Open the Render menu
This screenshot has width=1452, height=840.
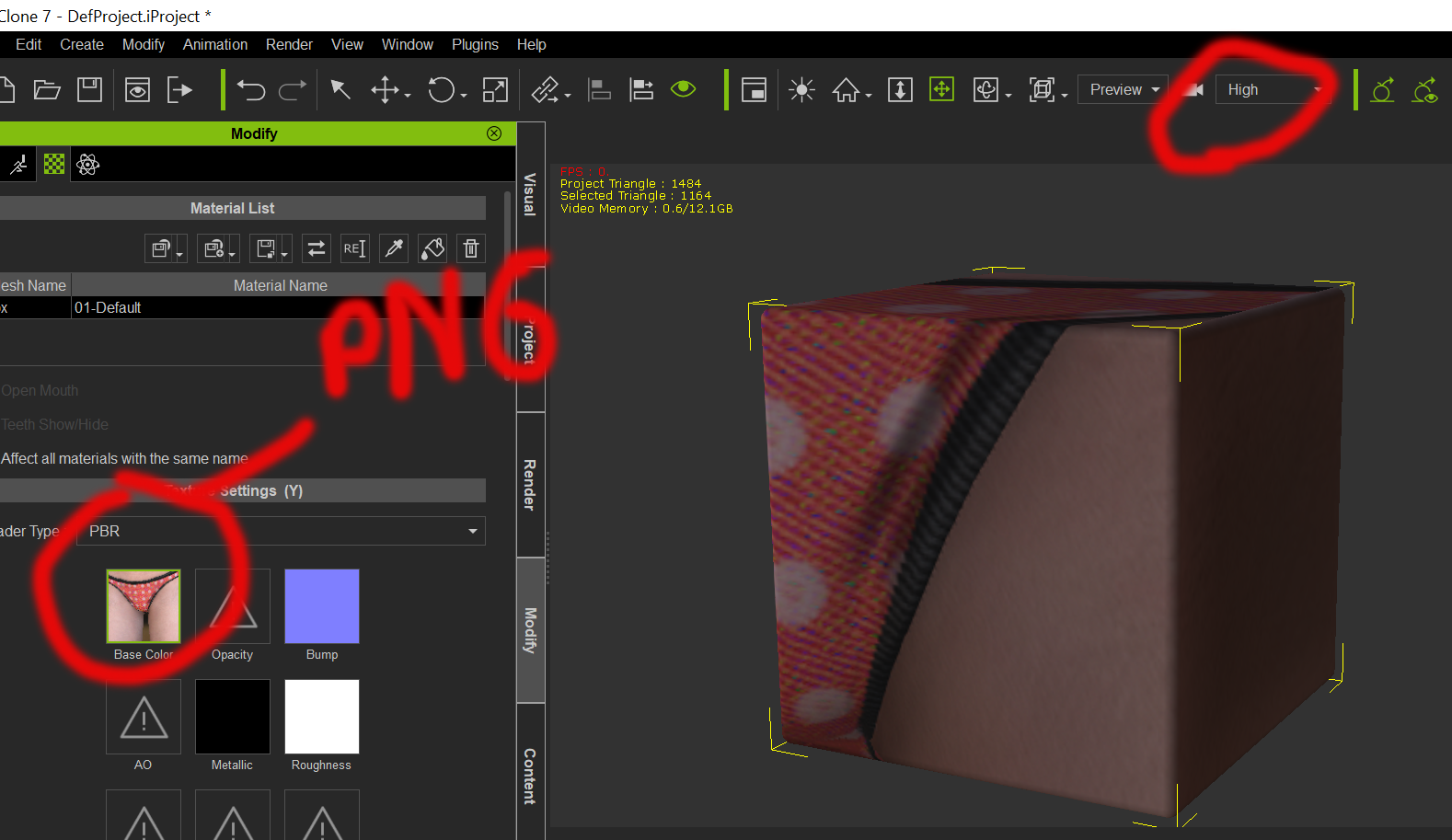(x=289, y=44)
